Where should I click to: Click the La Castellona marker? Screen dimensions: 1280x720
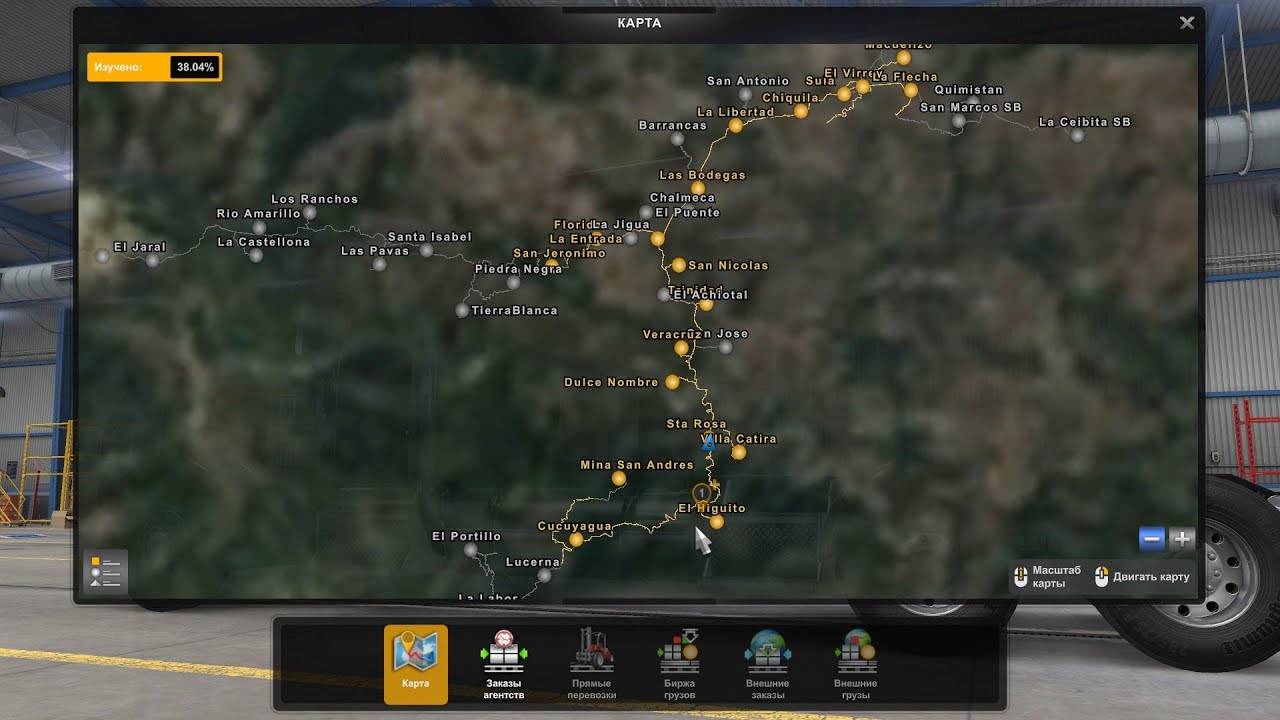256,256
